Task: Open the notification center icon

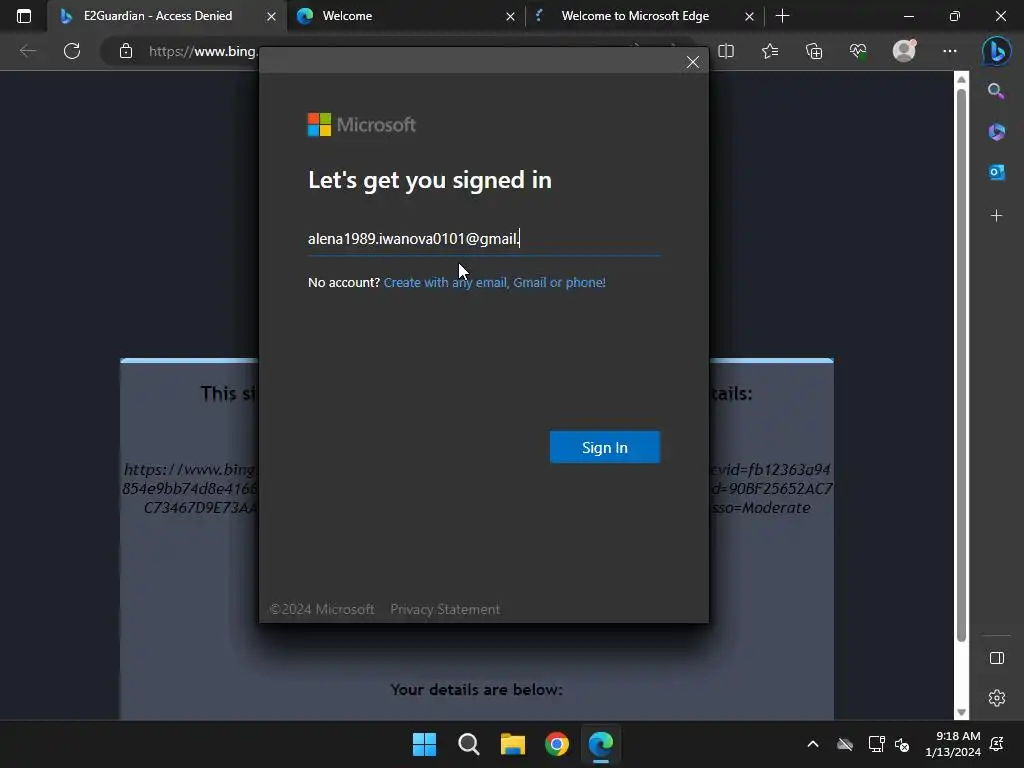Action: (997, 744)
